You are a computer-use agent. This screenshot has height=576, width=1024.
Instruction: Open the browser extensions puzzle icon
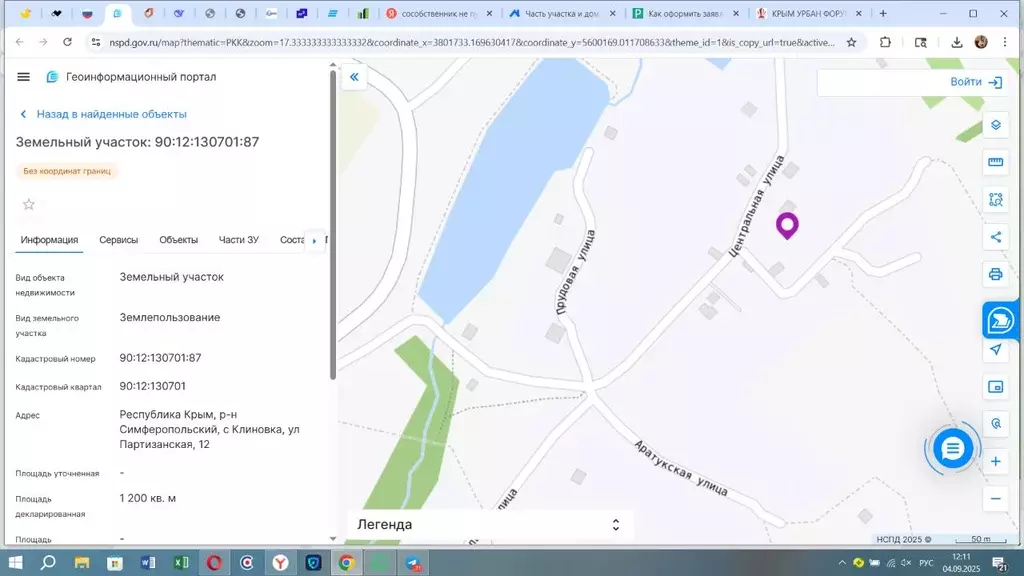tap(885, 42)
